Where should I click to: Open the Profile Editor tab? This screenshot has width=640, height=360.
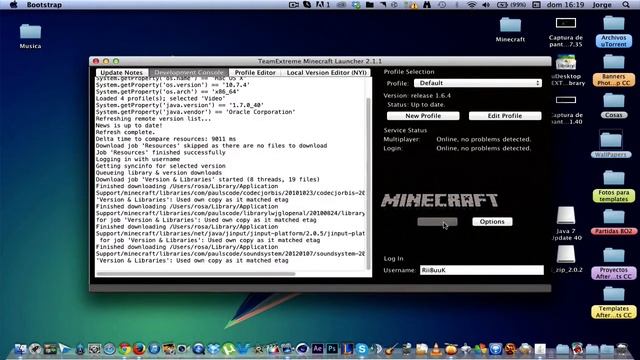point(255,72)
